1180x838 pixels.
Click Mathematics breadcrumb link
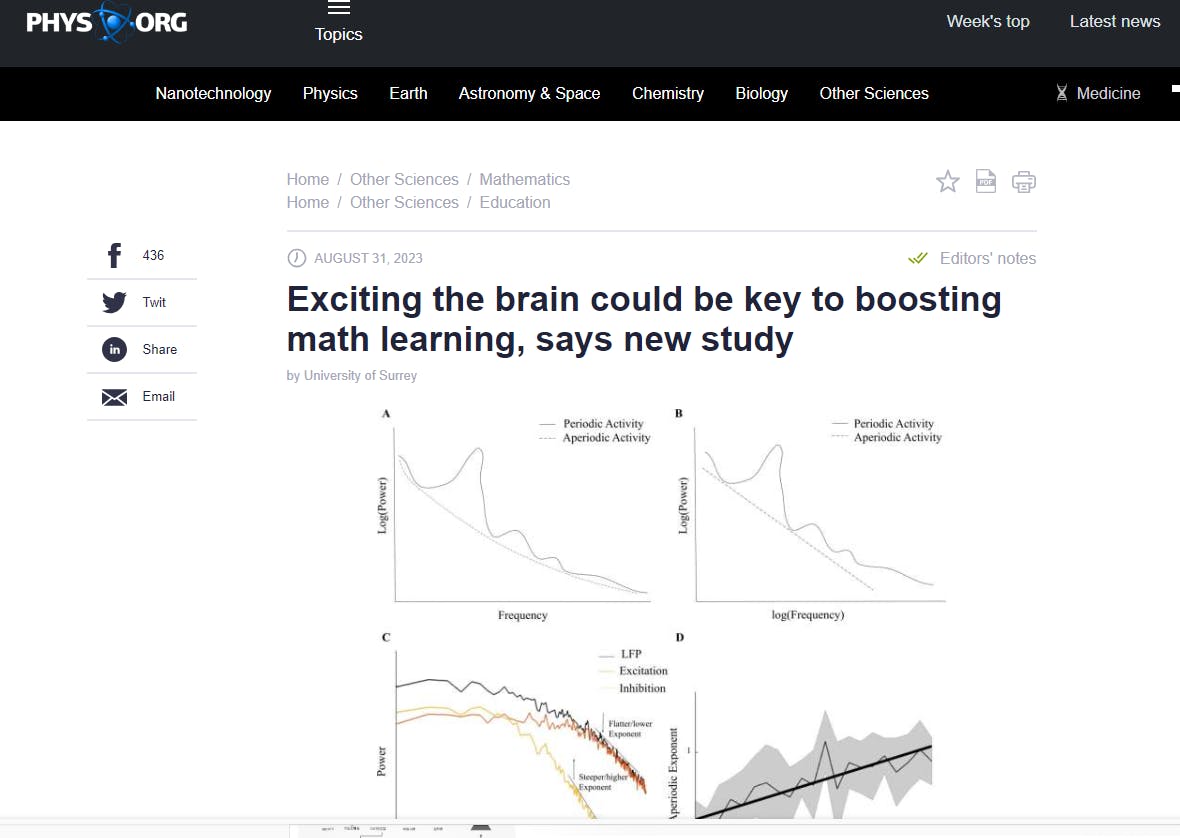(x=525, y=179)
